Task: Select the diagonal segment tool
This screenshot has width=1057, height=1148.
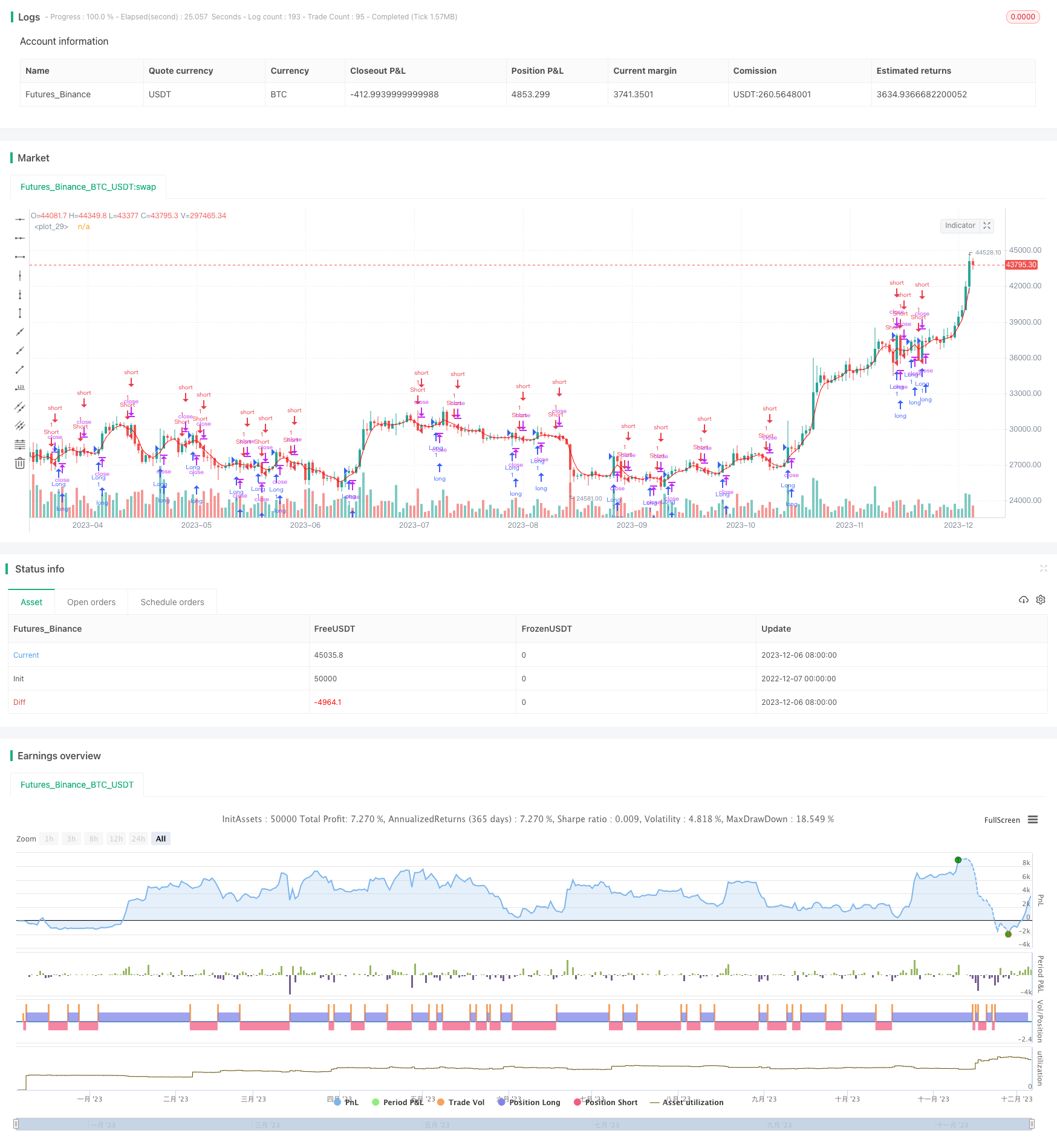Action: pyautogui.click(x=20, y=369)
